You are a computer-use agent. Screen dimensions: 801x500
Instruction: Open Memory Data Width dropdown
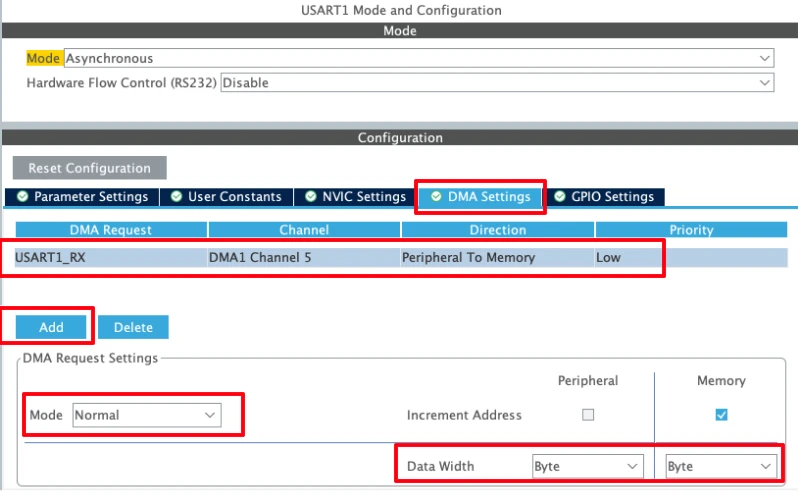(x=720, y=466)
